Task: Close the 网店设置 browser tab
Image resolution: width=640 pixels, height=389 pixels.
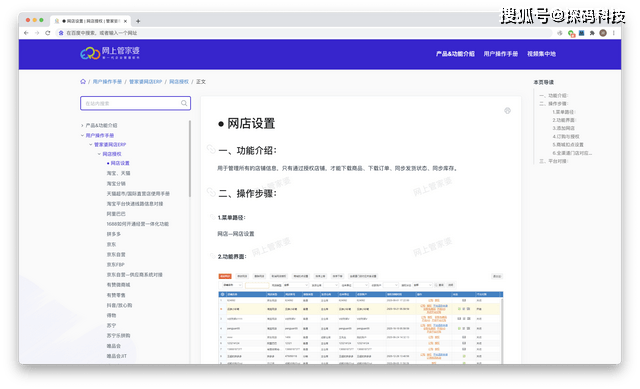Action: pos(125,21)
